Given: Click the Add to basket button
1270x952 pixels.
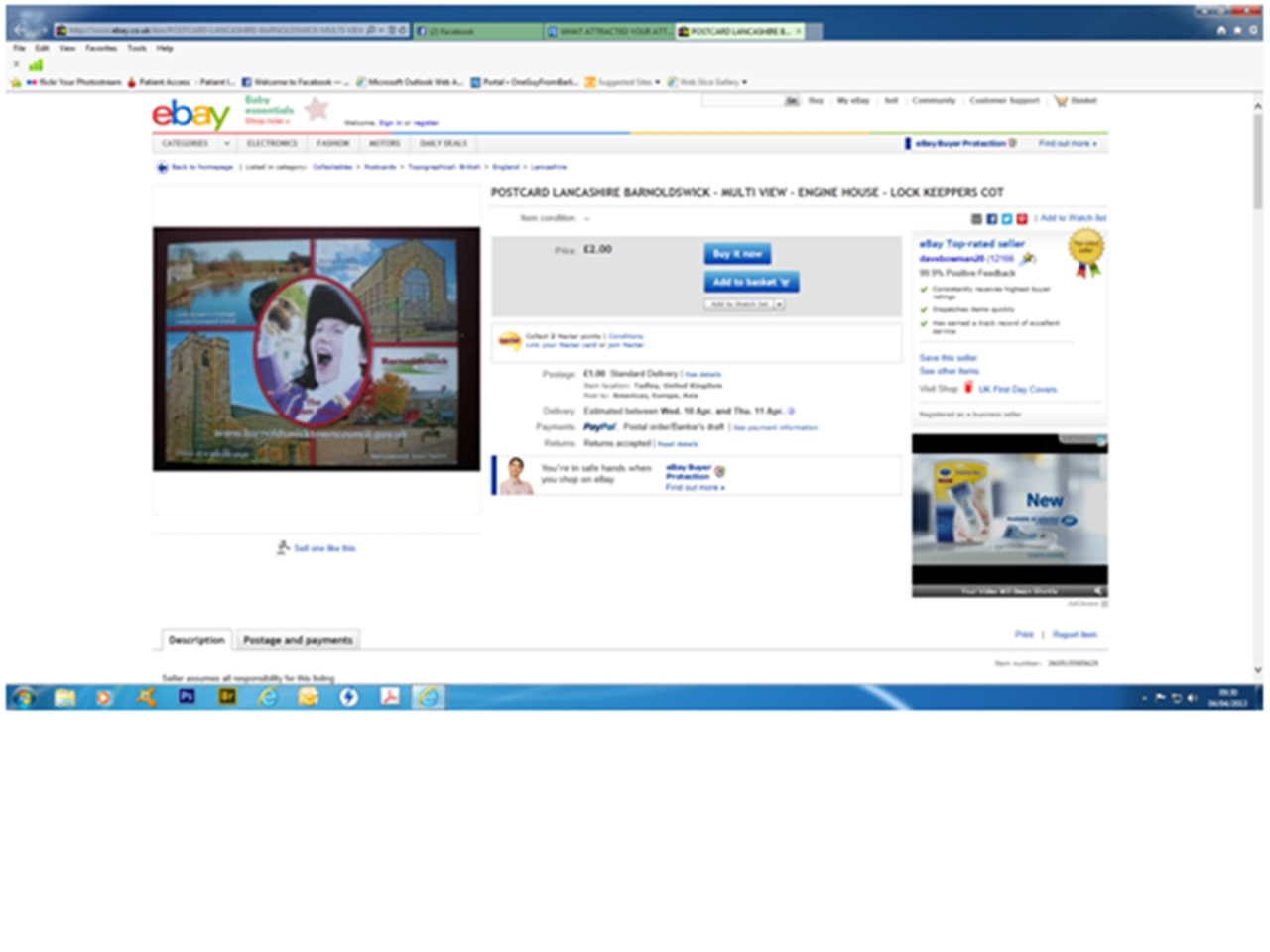Looking at the screenshot, I should (751, 282).
